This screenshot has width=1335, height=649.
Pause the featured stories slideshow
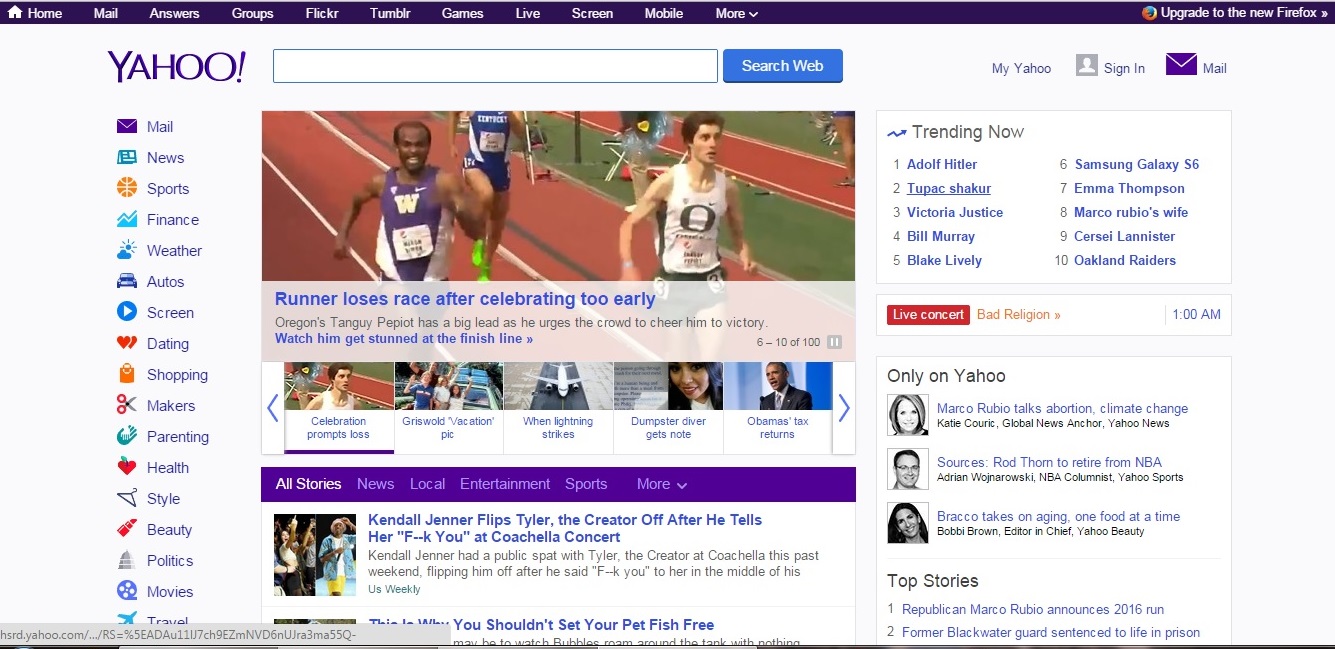pos(835,342)
